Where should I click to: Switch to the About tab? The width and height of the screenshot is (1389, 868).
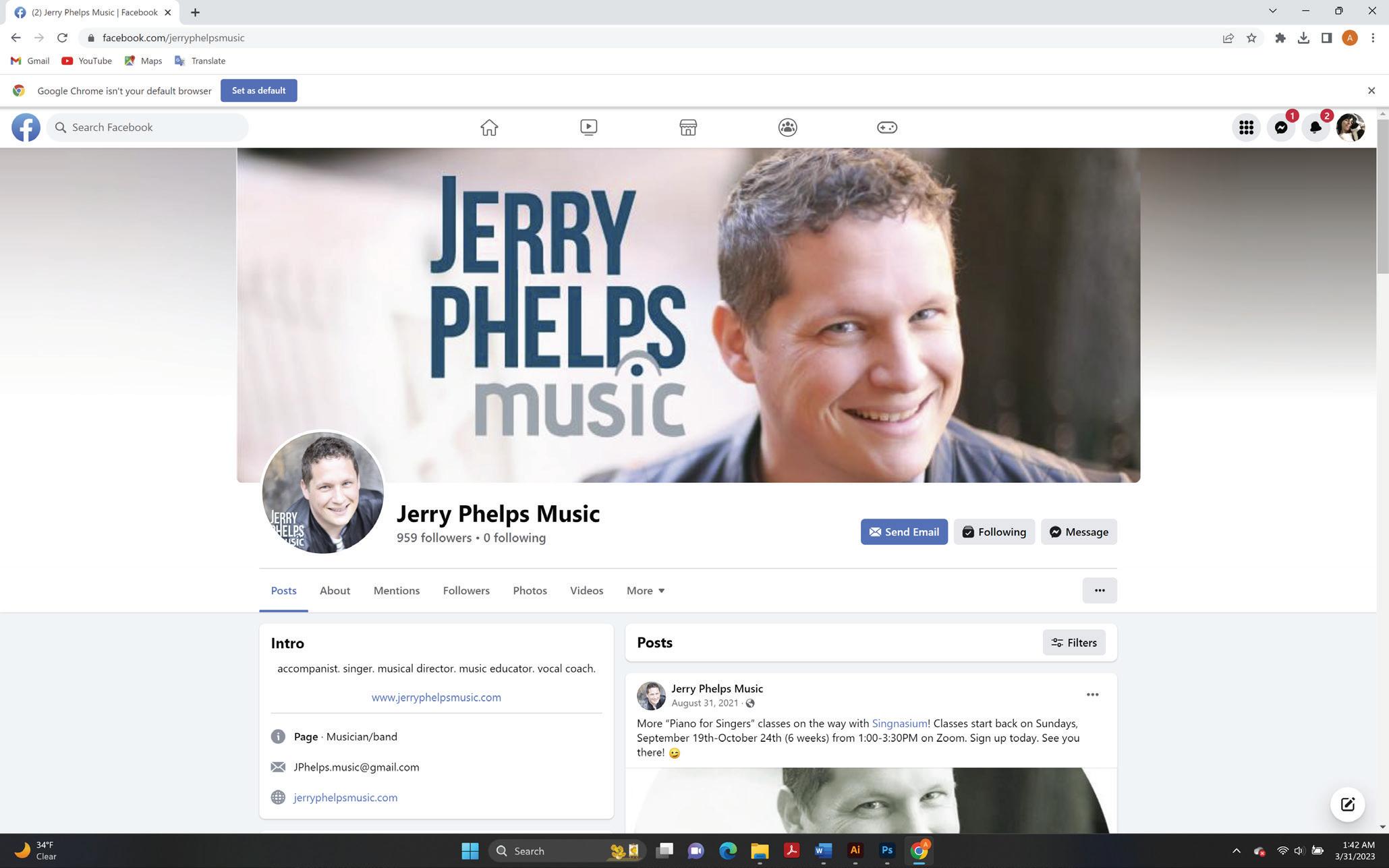(x=335, y=591)
